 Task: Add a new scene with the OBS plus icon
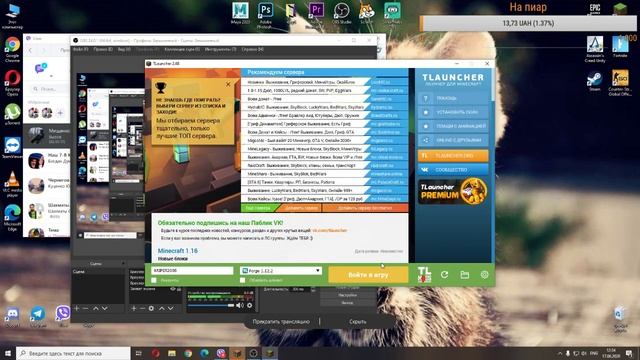[x=76, y=308]
